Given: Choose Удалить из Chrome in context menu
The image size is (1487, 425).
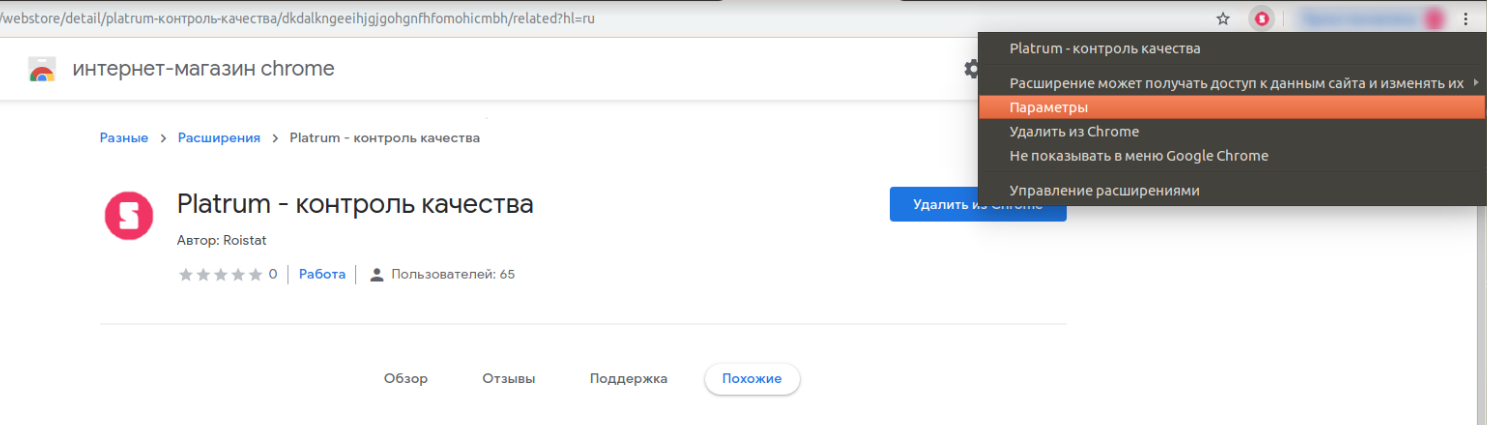Looking at the screenshot, I should pos(1232,131).
